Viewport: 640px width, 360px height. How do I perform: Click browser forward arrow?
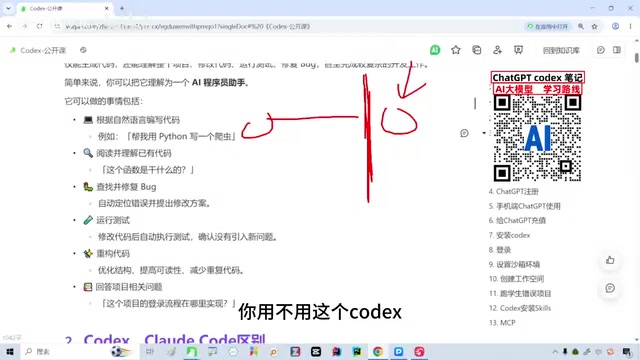tap(24, 26)
